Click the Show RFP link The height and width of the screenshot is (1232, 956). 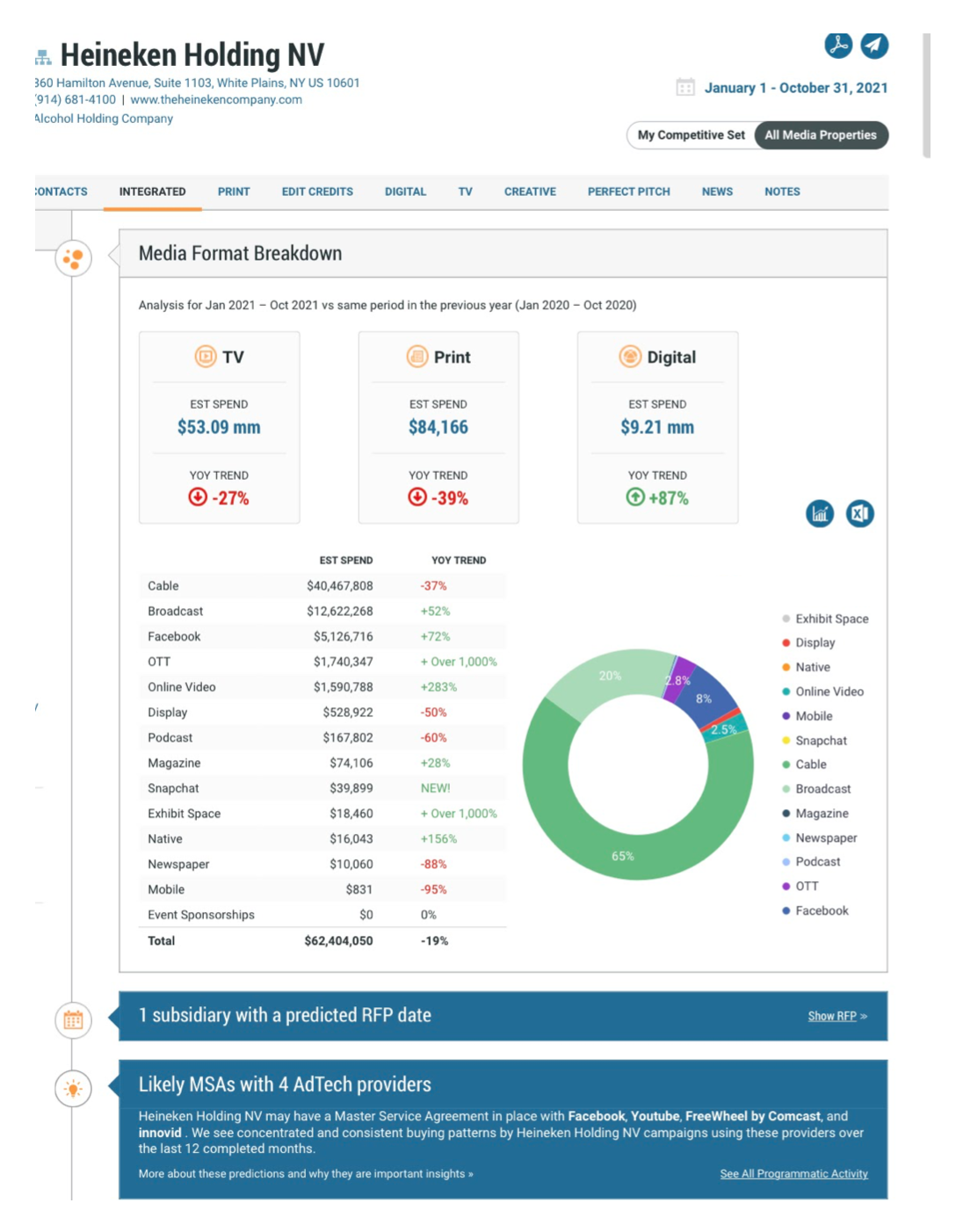837,1017
